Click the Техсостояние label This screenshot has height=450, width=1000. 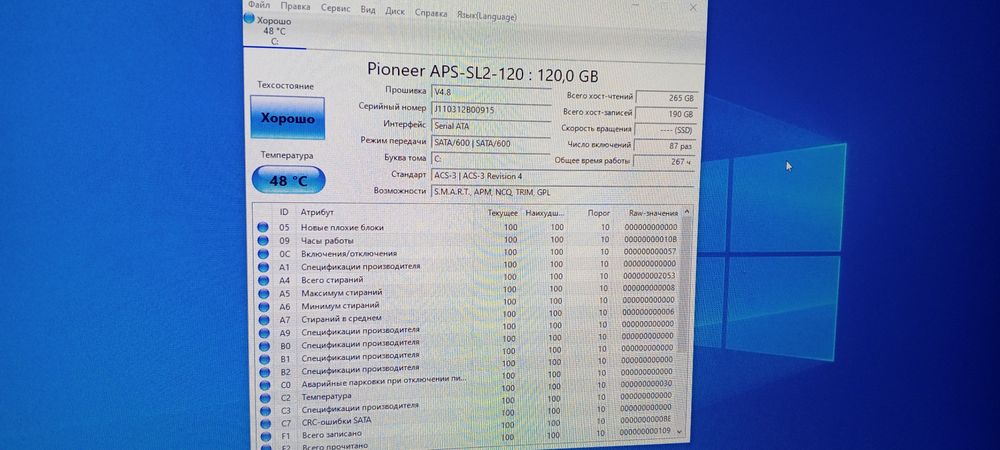point(286,85)
